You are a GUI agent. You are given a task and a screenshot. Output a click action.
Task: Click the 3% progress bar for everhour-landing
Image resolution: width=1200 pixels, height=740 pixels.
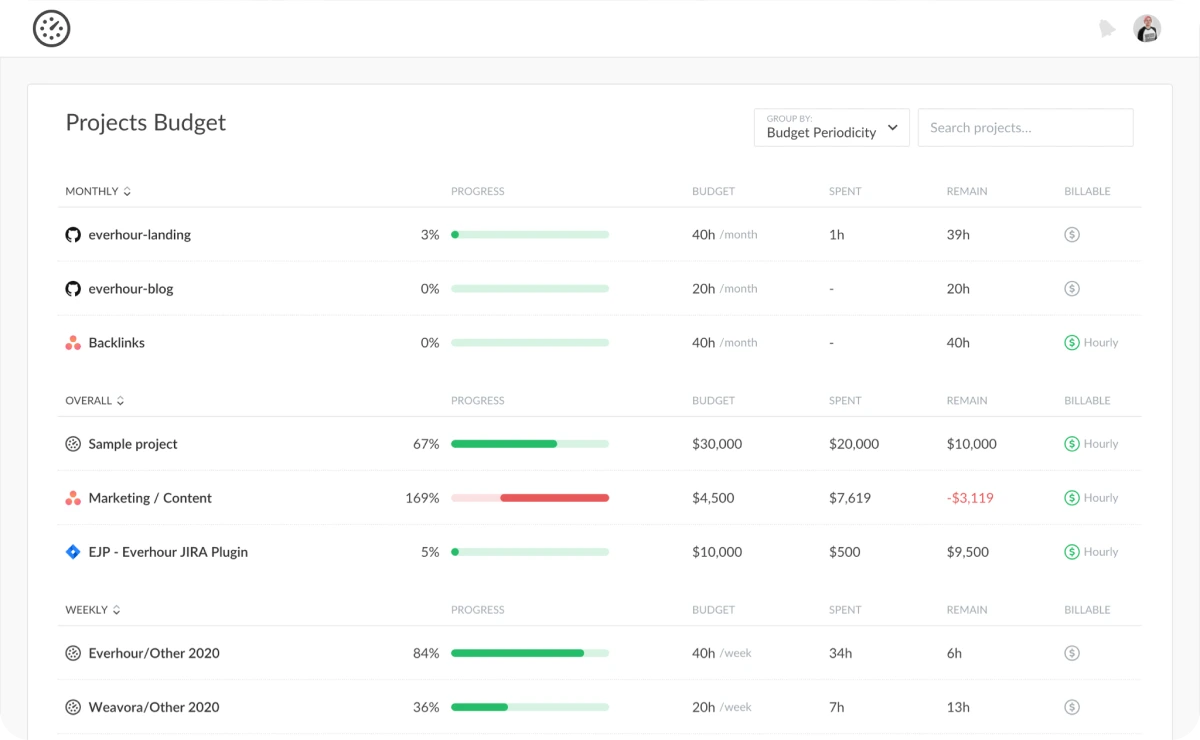click(x=530, y=235)
